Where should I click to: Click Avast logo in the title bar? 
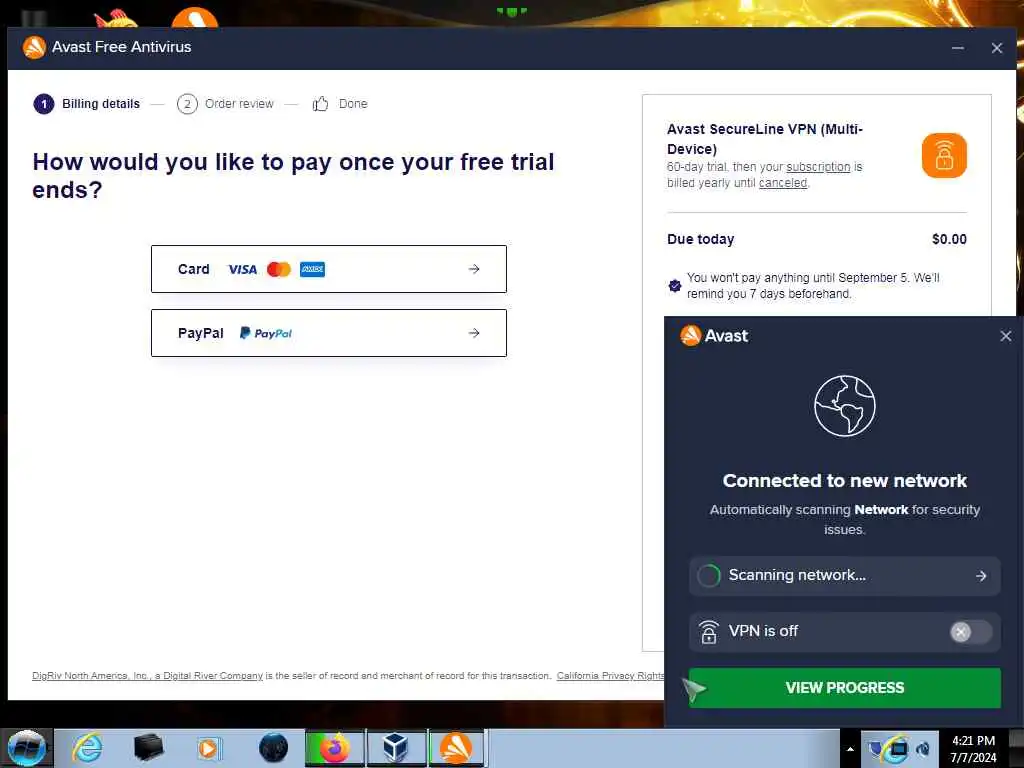34,47
